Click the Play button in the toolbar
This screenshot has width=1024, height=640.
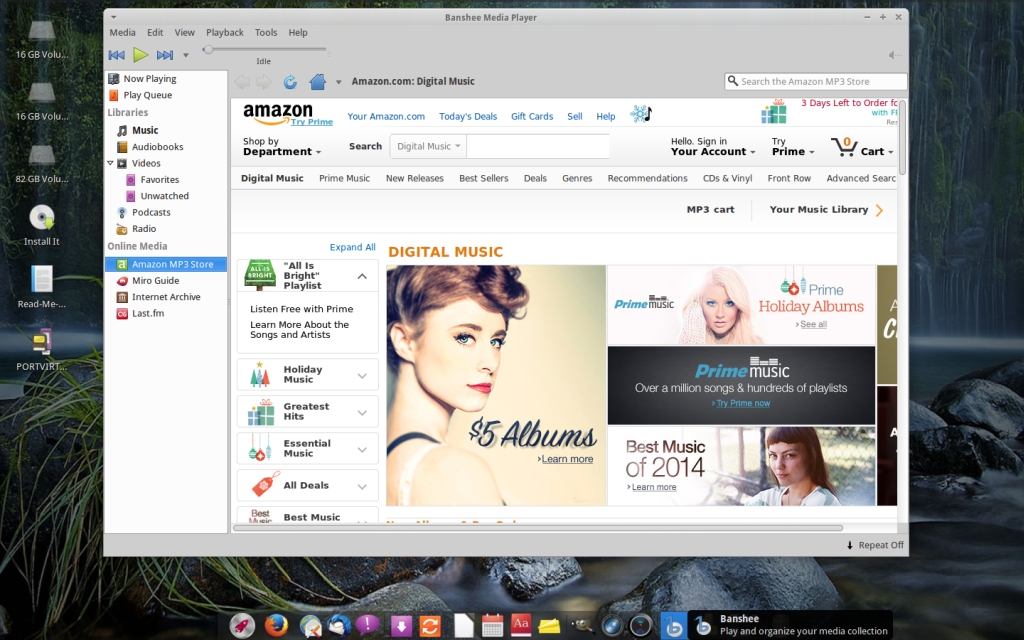141,55
